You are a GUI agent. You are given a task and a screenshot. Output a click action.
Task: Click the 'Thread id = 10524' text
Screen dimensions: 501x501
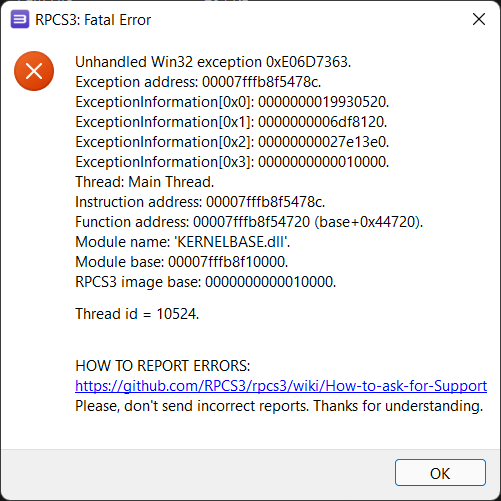point(137,314)
